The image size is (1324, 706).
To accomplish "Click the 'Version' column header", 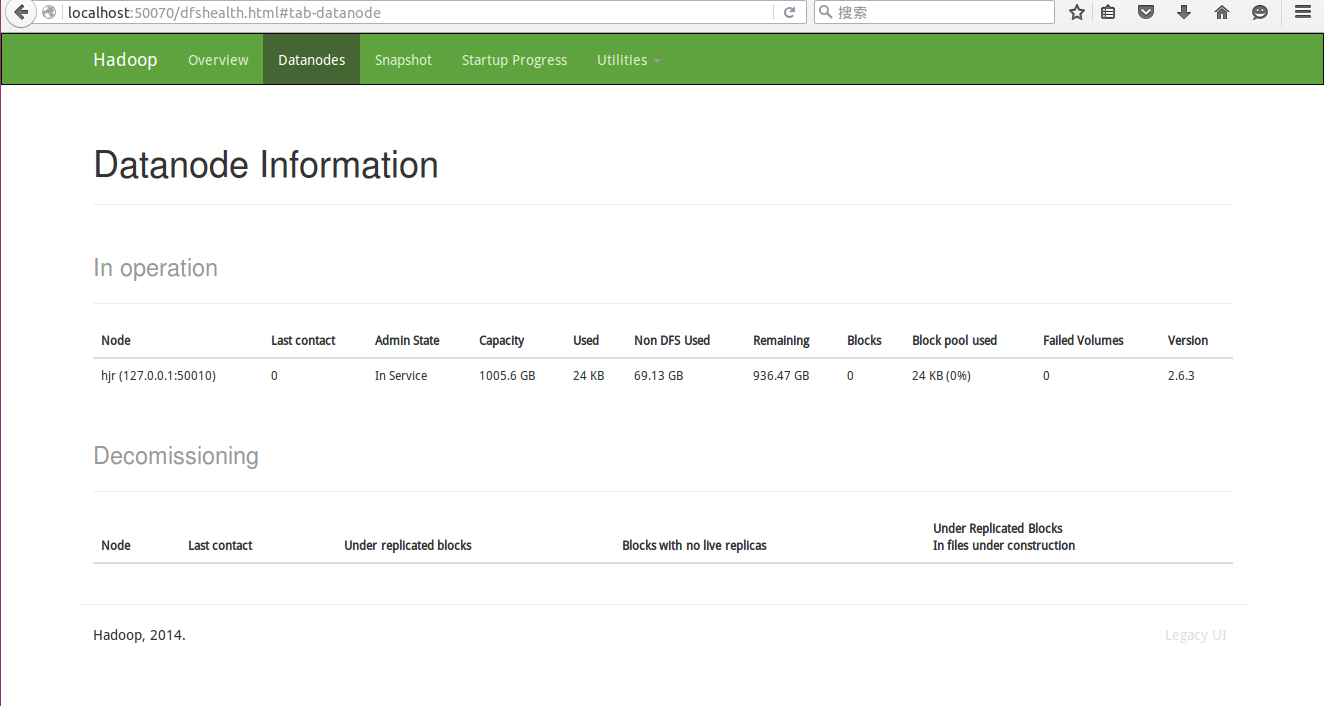I will click(1188, 341).
